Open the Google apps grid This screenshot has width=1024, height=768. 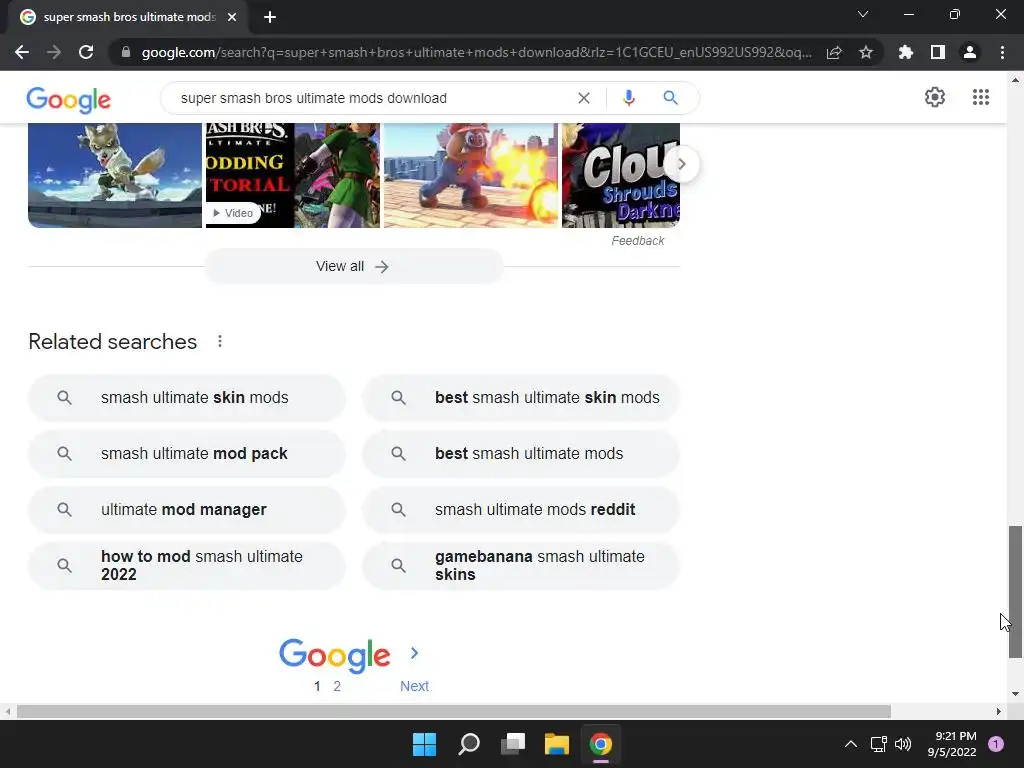pyautogui.click(x=981, y=97)
